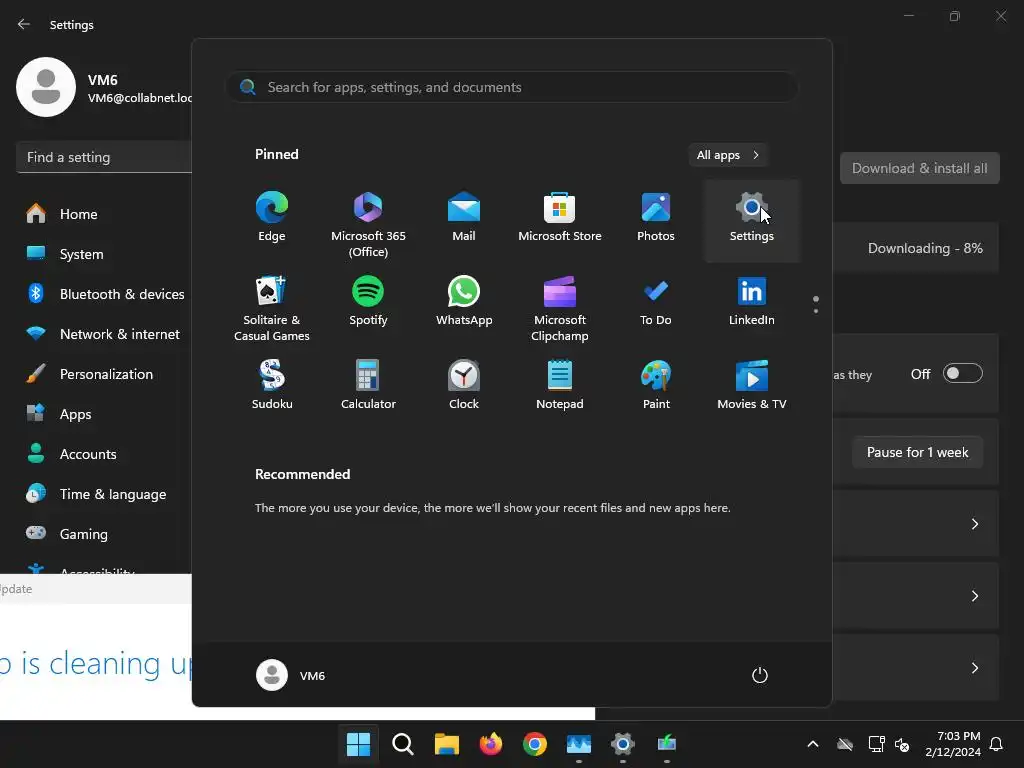The width and height of the screenshot is (1024, 768).
Task: Launch Microsoft Clipchamp
Action: [x=560, y=308]
